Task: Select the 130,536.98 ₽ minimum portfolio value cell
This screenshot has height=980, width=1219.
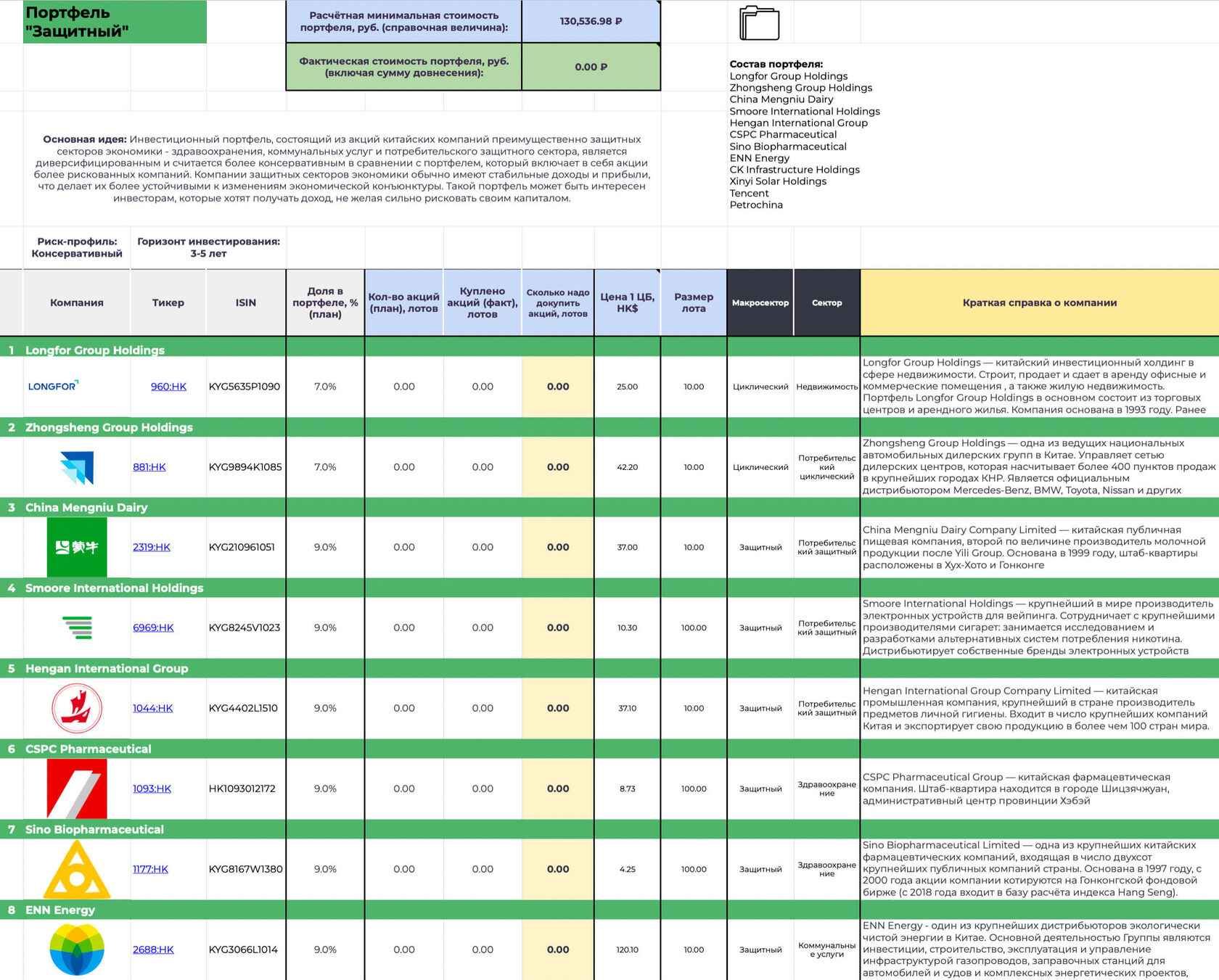Action: click(591, 22)
